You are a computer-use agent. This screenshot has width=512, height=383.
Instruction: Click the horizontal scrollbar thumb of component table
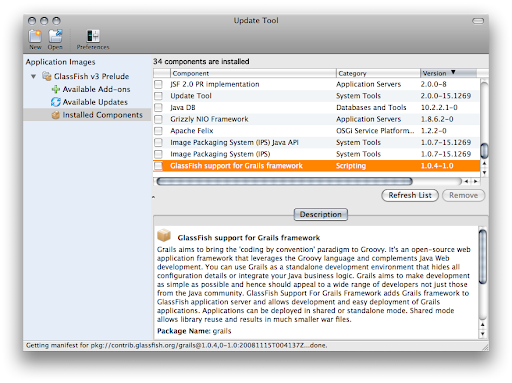click(284, 181)
